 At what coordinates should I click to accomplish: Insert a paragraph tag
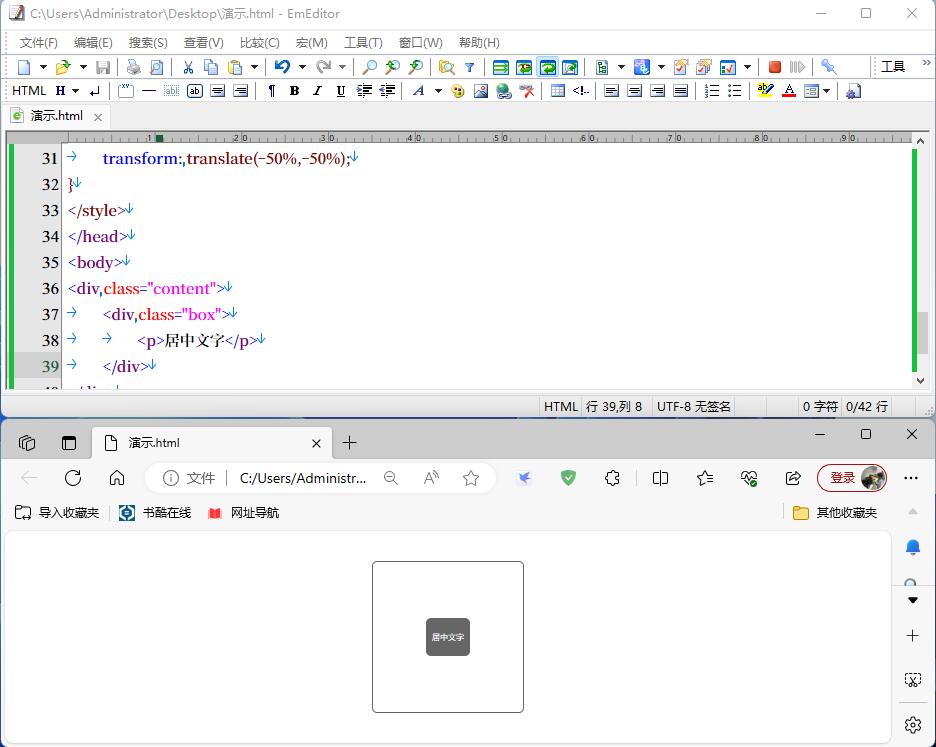(272, 91)
